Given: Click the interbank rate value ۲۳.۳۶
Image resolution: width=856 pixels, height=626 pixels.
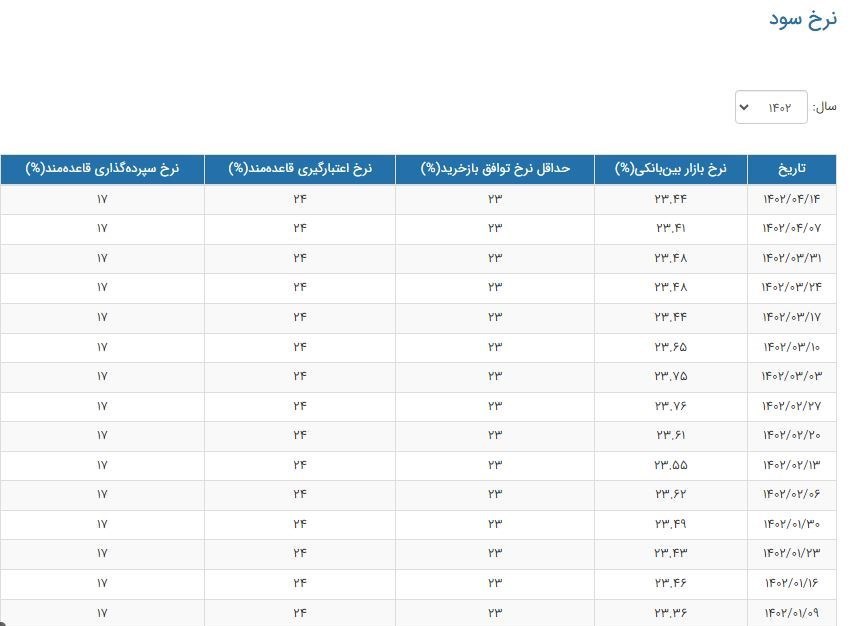Looking at the screenshot, I should (x=670, y=612).
